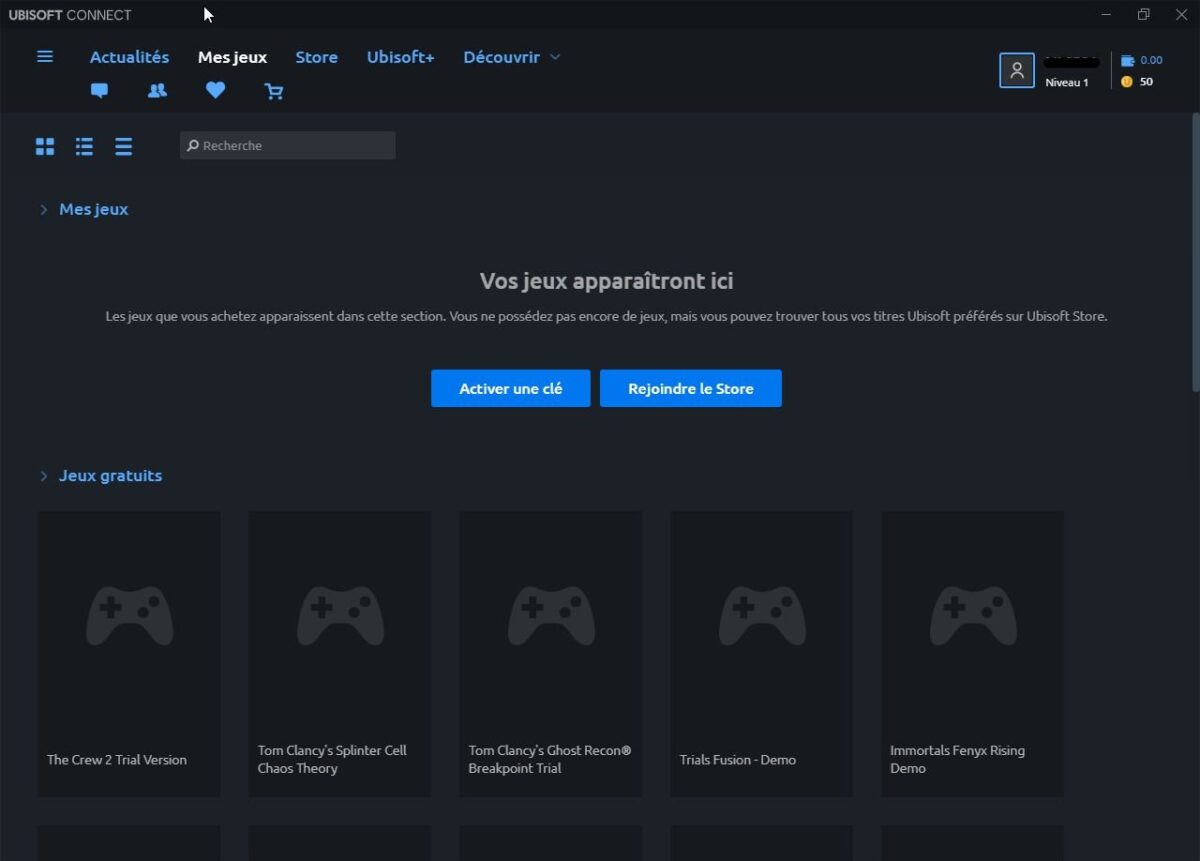This screenshot has height=861, width=1200.
Task: Switch to detailed list view
Action: [84, 147]
